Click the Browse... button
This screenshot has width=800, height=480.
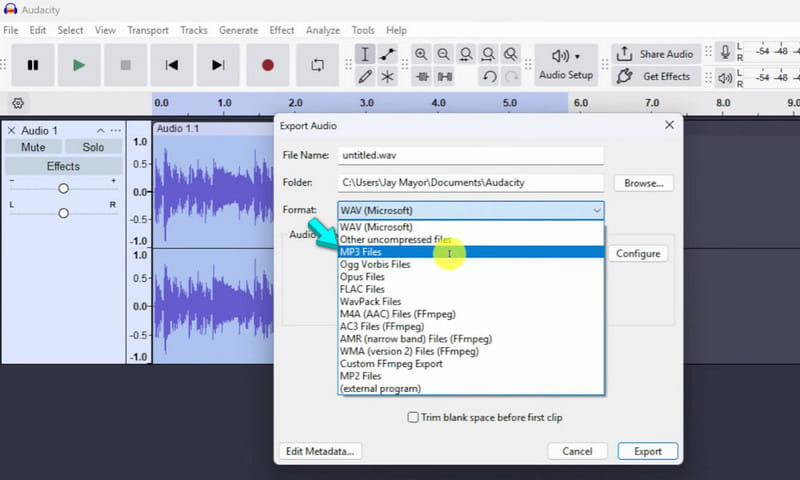click(644, 183)
